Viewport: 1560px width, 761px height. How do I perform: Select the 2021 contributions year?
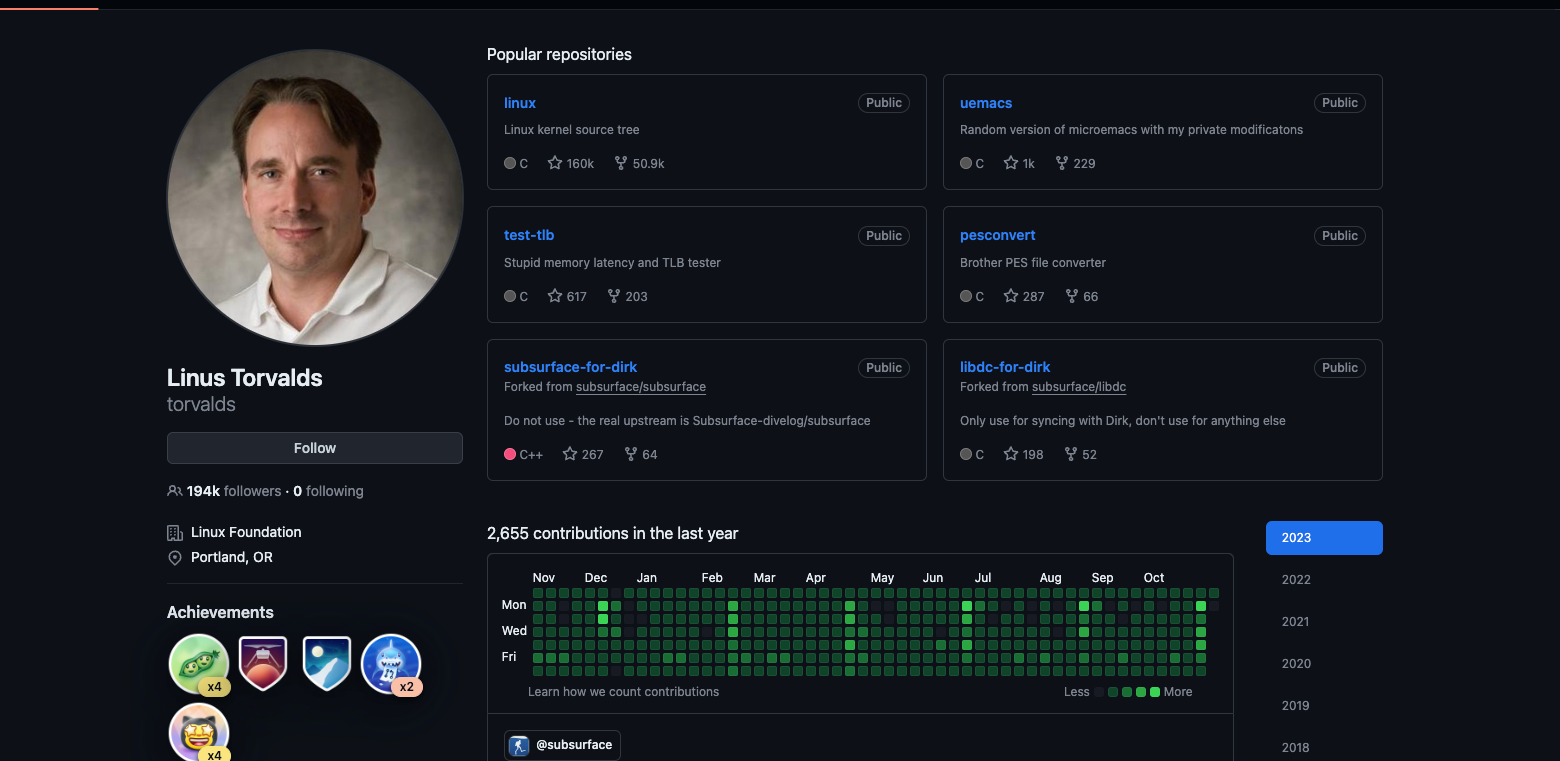pos(1296,622)
